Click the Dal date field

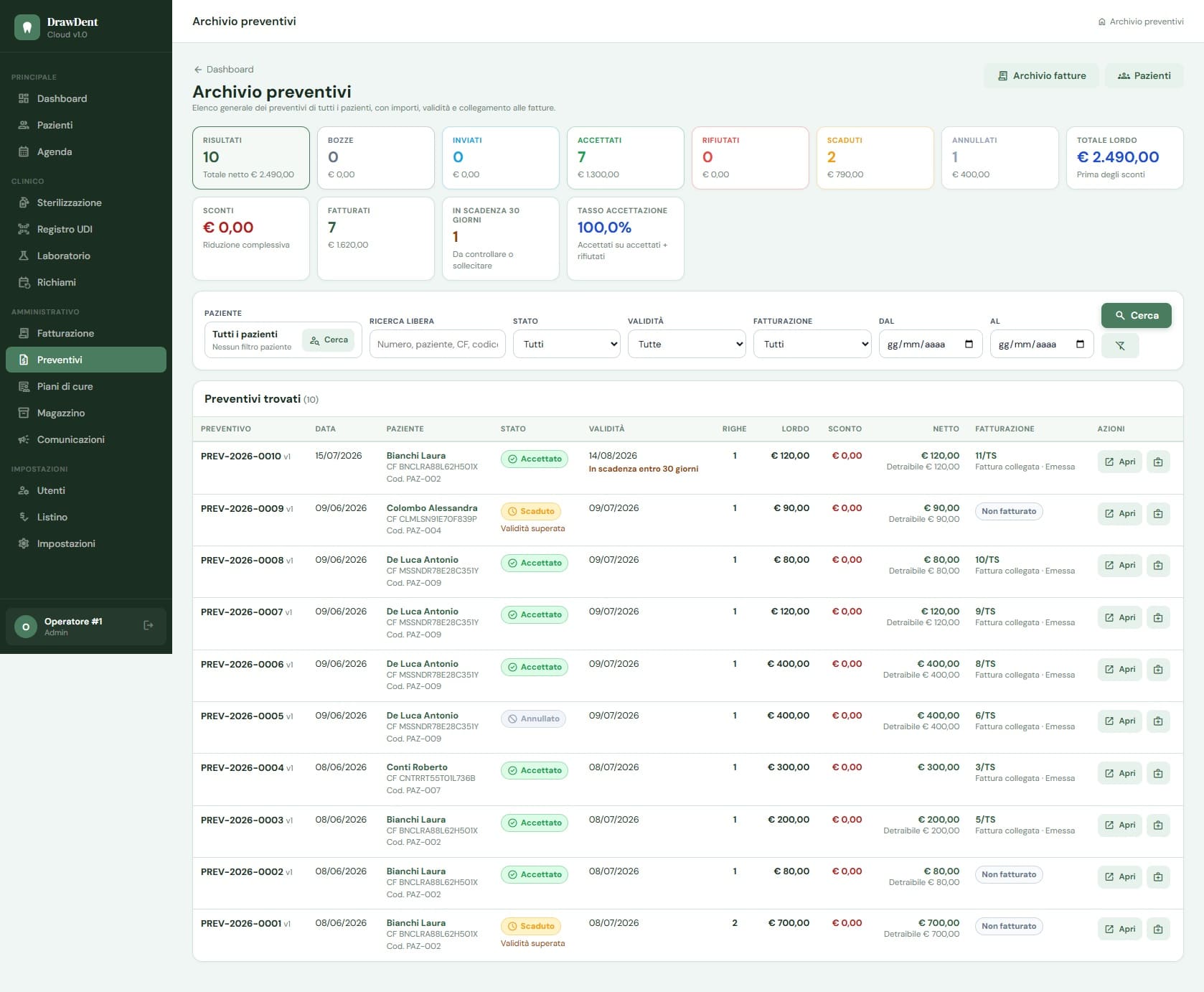931,344
